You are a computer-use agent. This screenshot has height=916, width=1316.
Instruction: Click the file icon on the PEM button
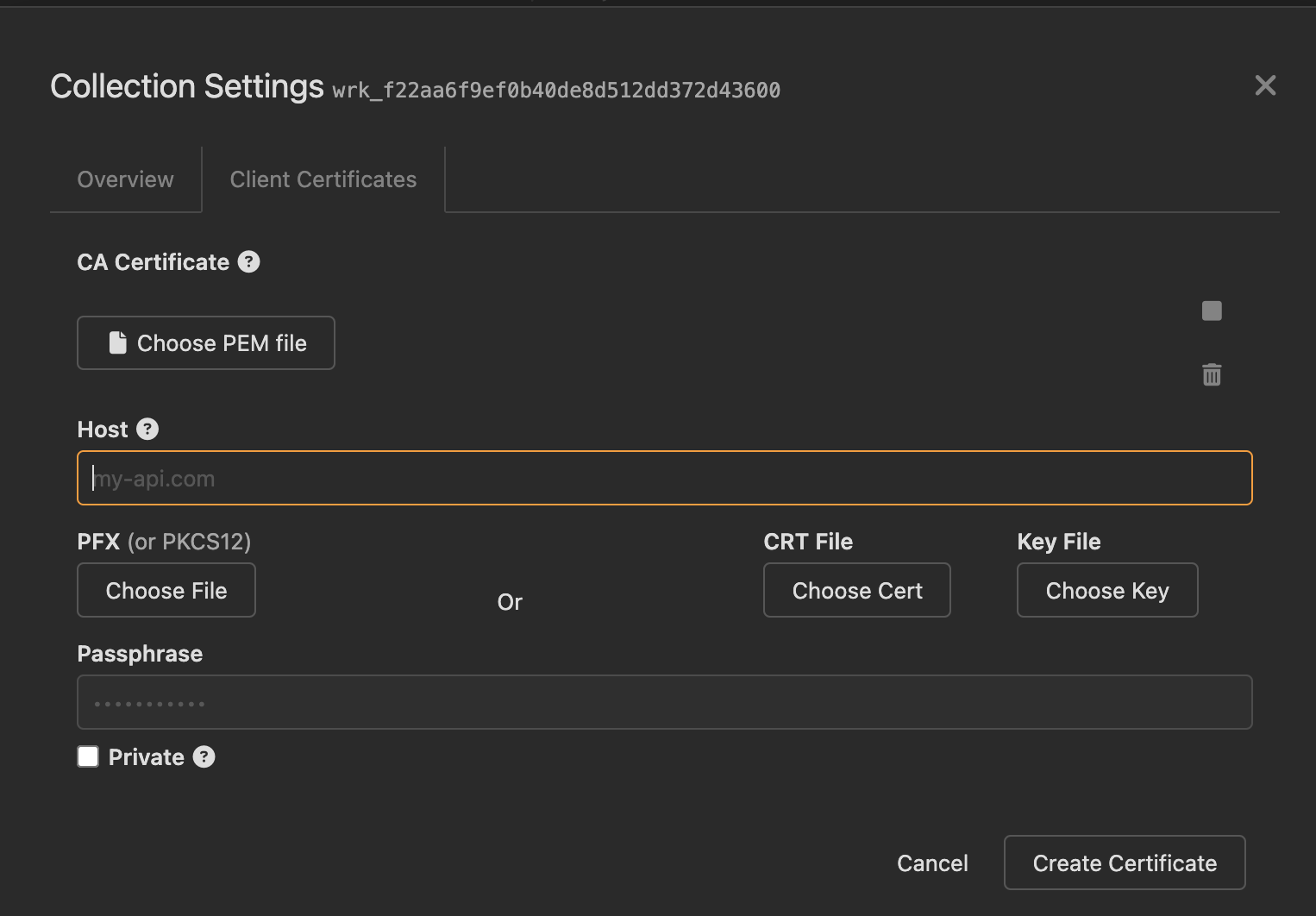pos(118,342)
